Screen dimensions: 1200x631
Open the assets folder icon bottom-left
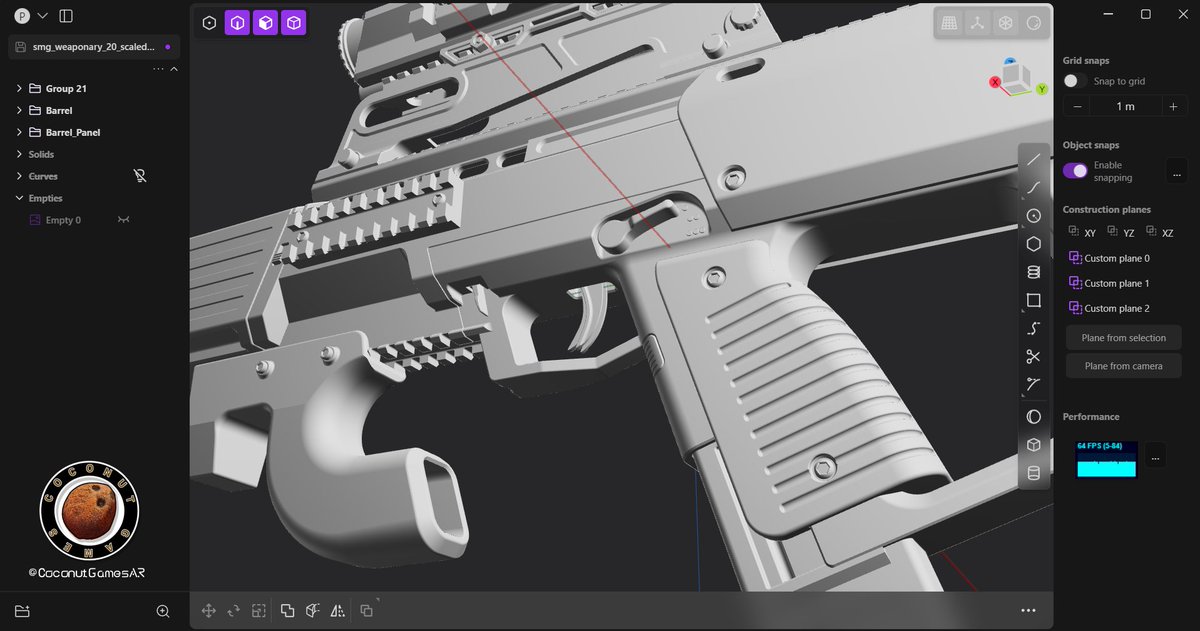[x=22, y=611]
